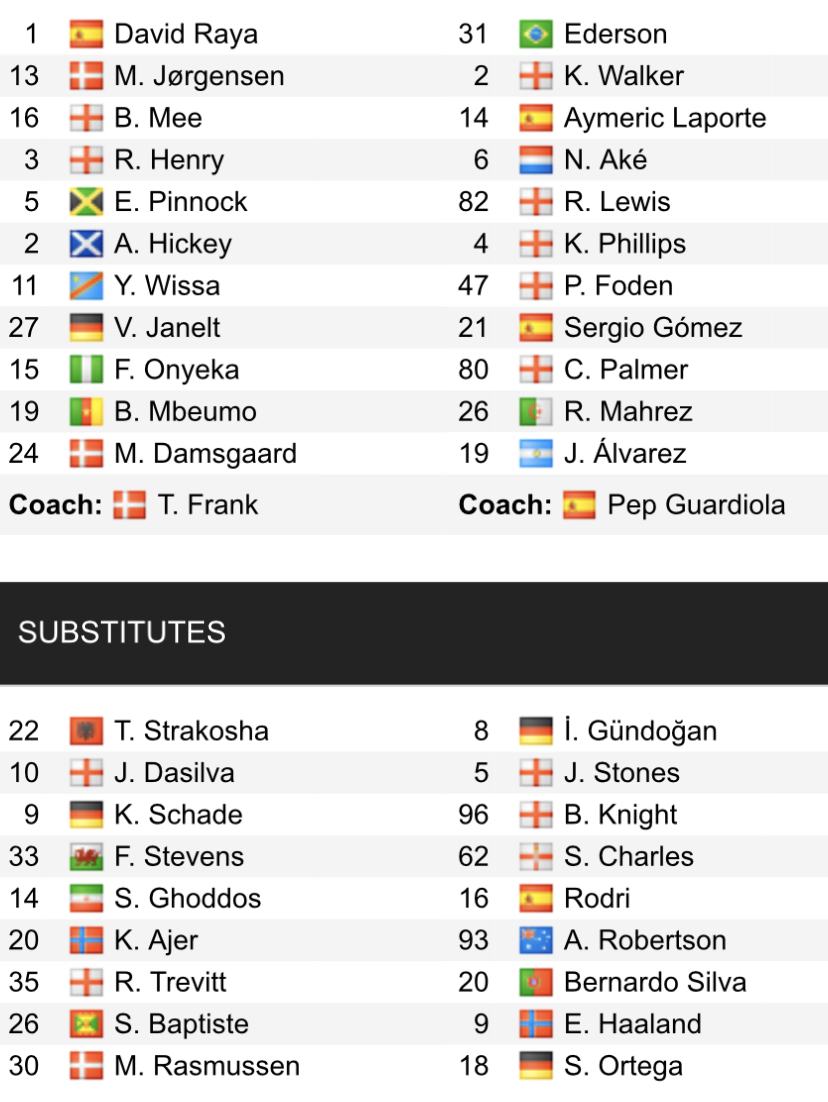Select coach T. Frank's name
Image resolution: width=828 pixels, height=1102 pixels.
point(207,505)
